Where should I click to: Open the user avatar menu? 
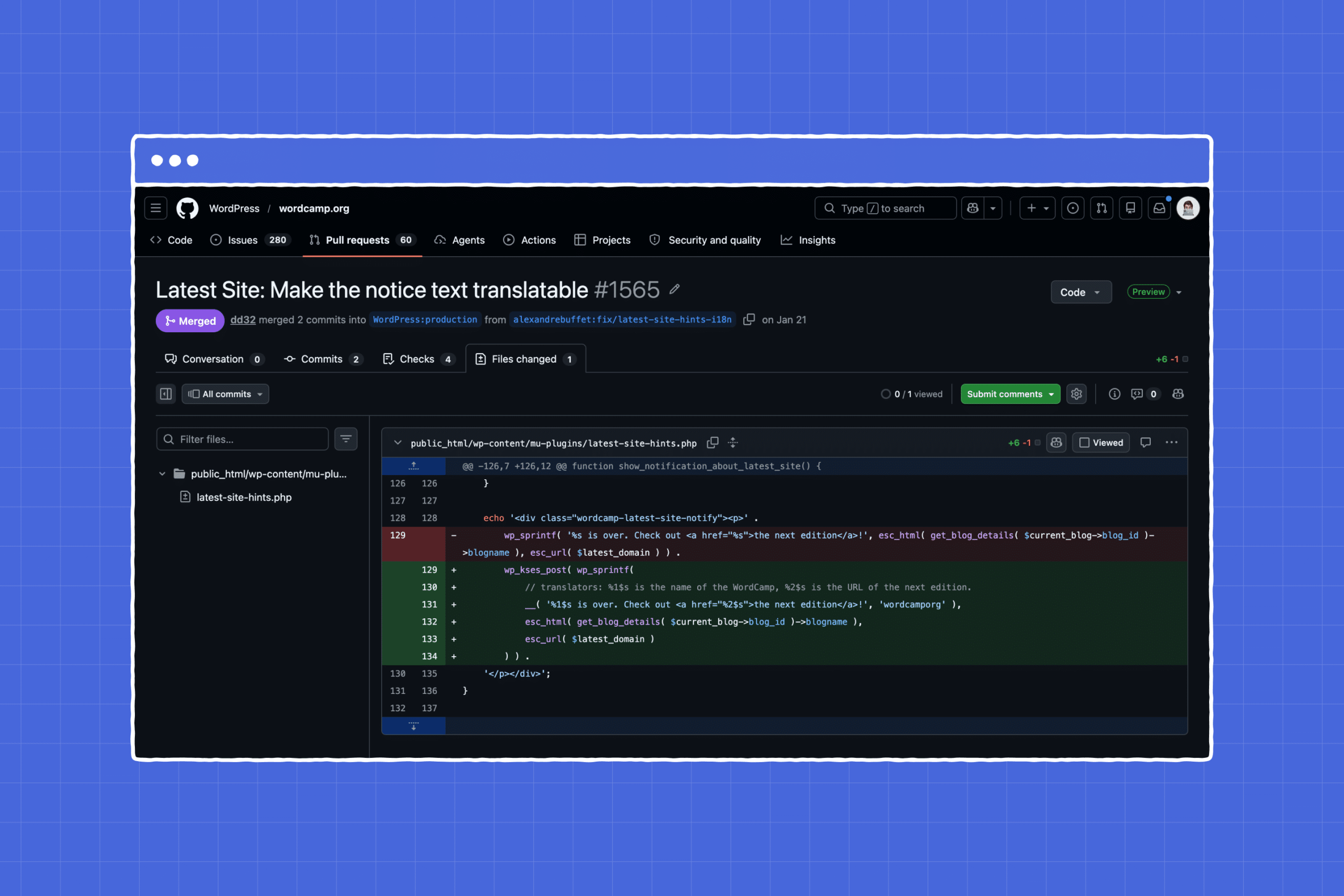pos(1188,208)
